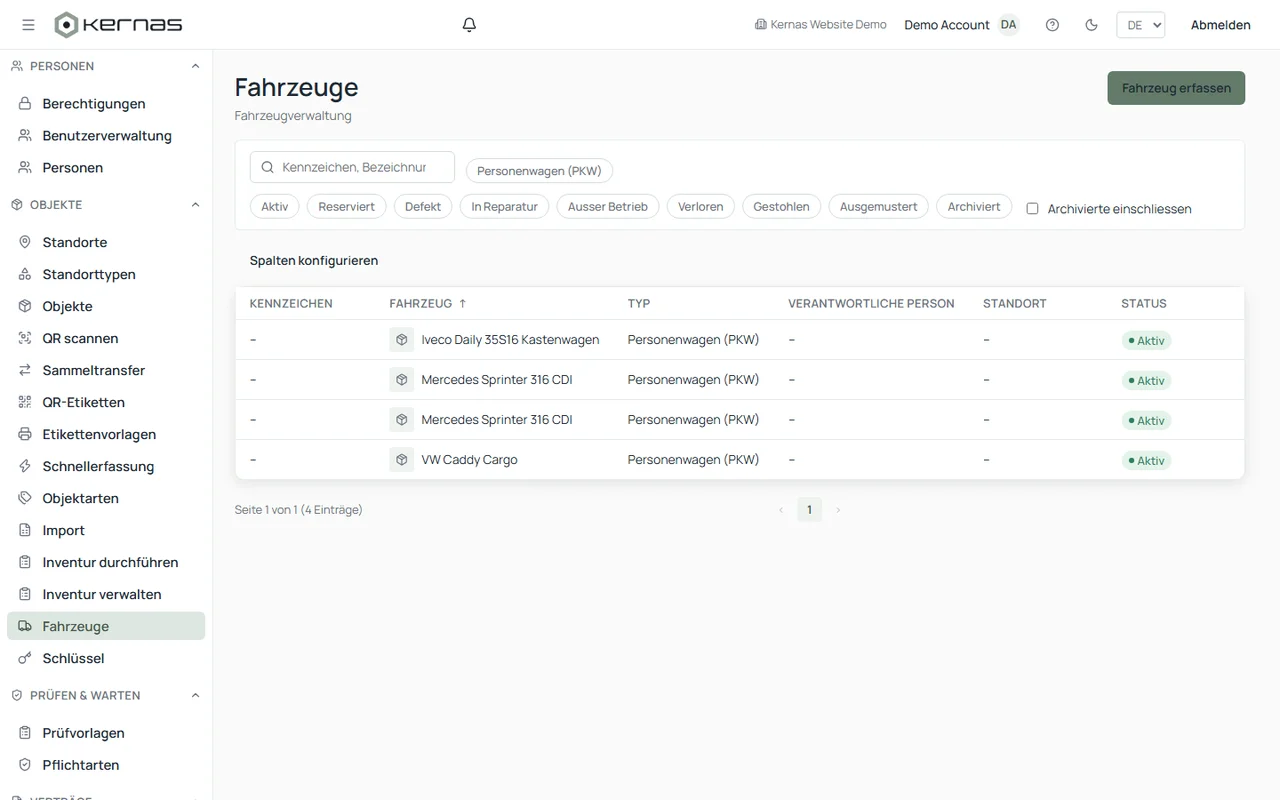
Task: Open Prüfvorlagen in sidebar
Action: 106,733
